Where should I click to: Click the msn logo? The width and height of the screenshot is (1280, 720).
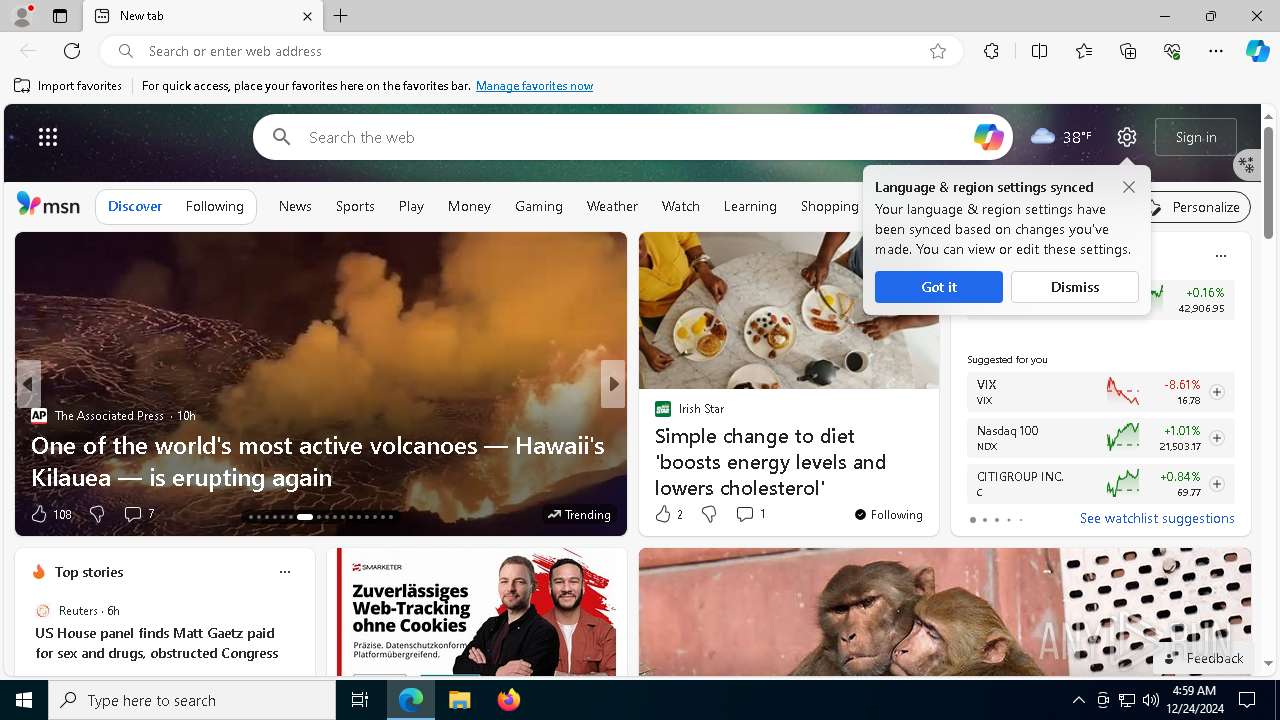coord(48,205)
